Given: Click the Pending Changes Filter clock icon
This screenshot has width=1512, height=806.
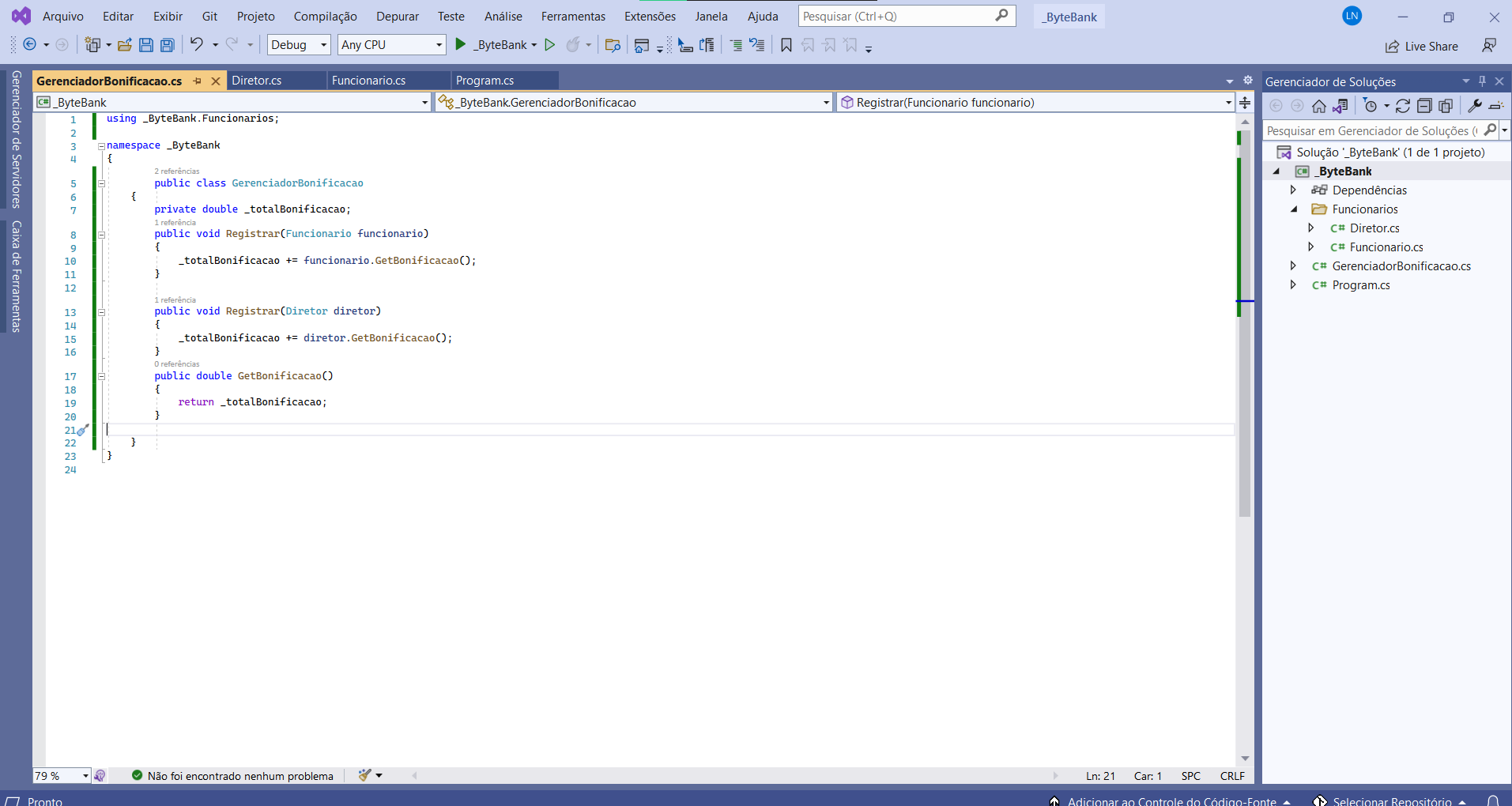Looking at the screenshot, I should [x=1371, y=106].
